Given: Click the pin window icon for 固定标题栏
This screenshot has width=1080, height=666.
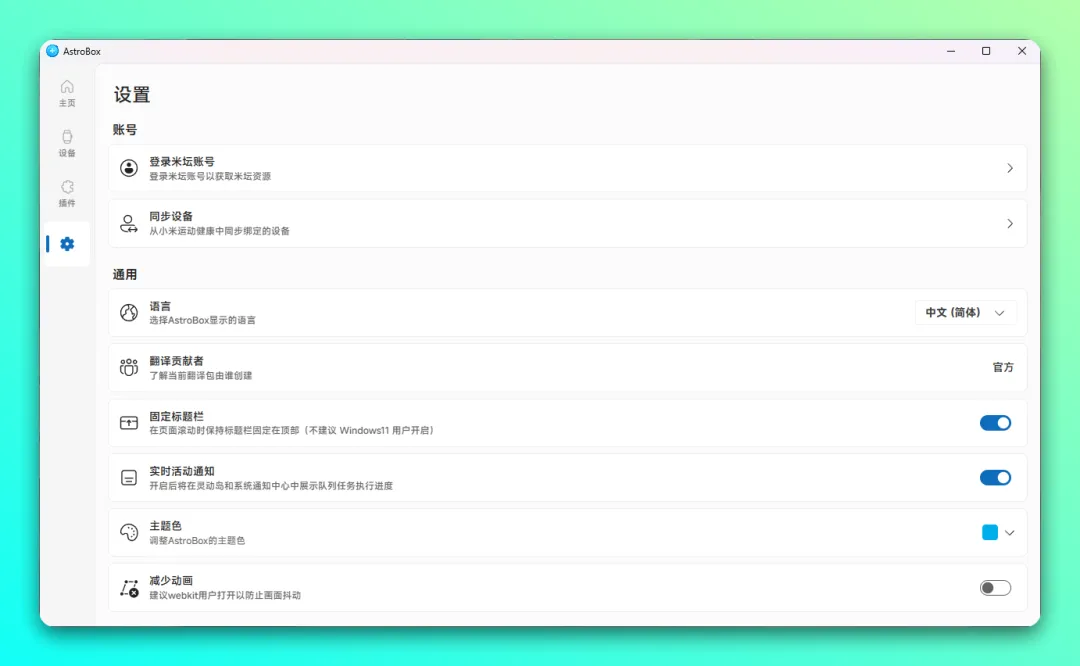Looking at the screenshot, I should [x=129, y=423].
